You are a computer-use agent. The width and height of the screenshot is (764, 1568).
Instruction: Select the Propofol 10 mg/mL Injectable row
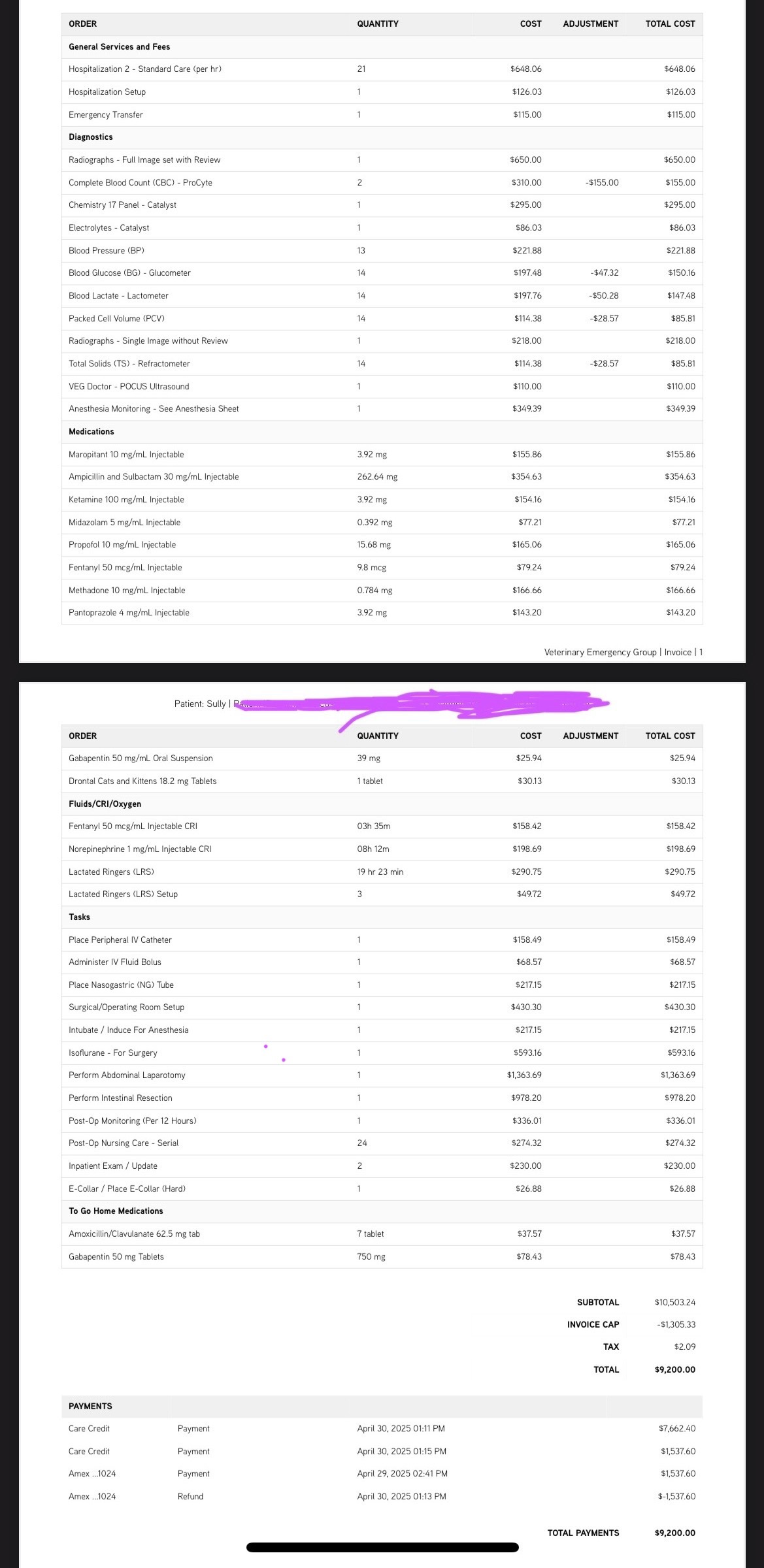[122, 545]
